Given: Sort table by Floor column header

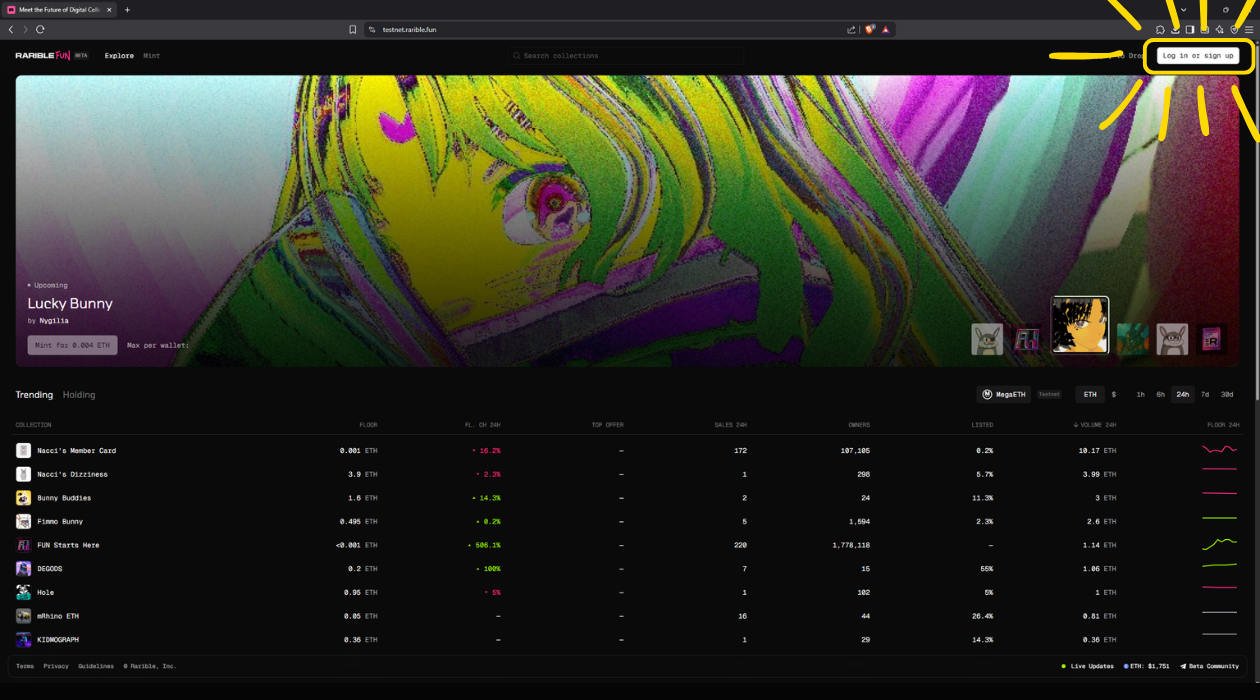Looking at the screenshot, I should [368, 425].
